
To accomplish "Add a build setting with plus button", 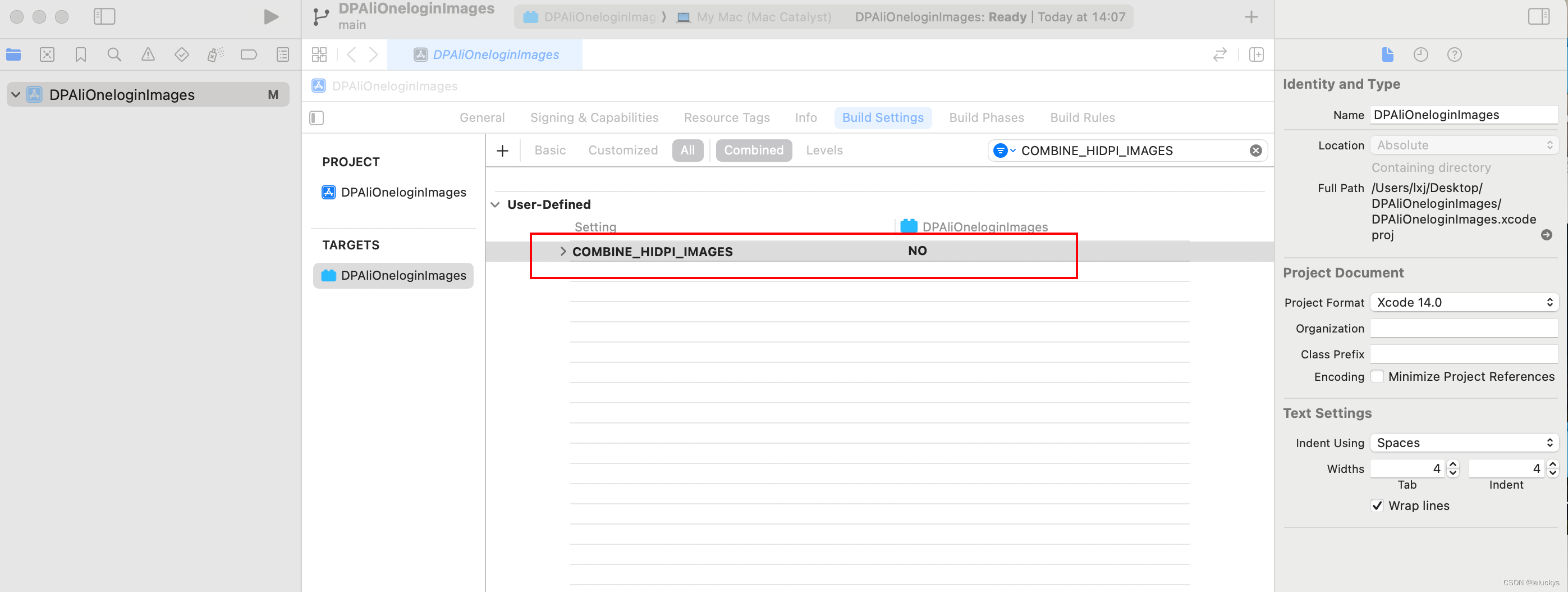I will 502,151.
